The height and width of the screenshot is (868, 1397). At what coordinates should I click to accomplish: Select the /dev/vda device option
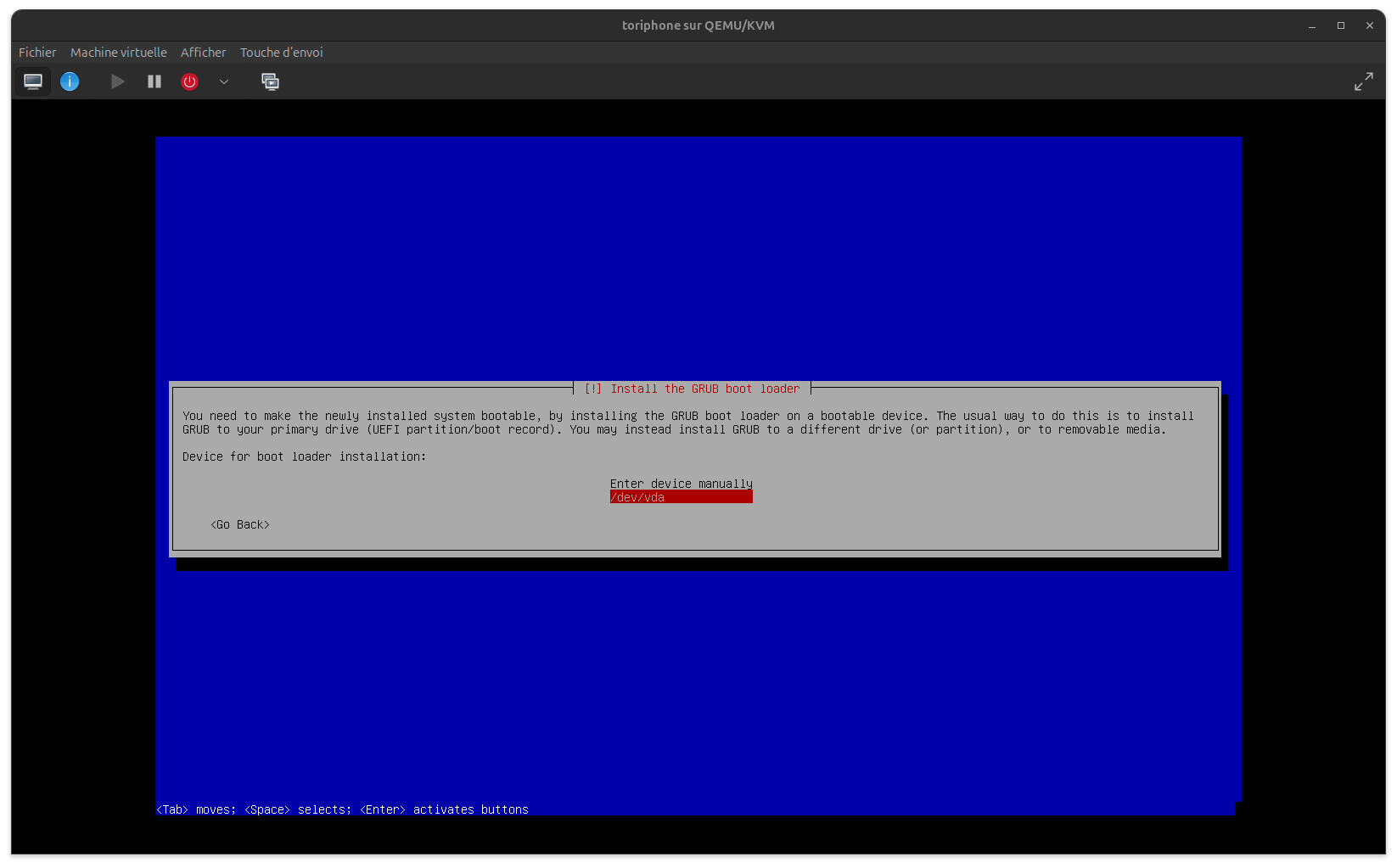(x=681, y=497)
